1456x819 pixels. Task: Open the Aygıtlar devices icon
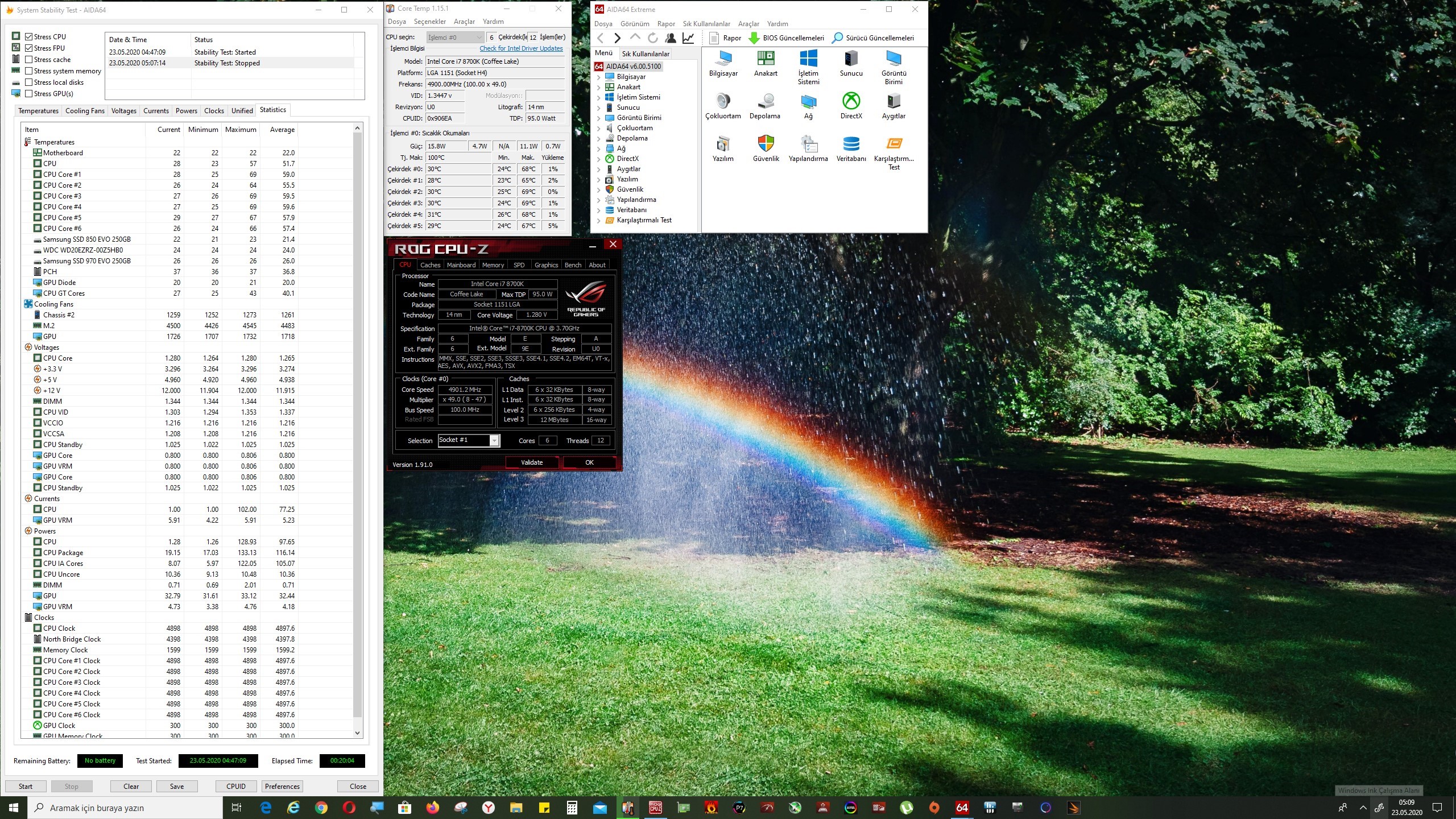[x=894, y=106]
